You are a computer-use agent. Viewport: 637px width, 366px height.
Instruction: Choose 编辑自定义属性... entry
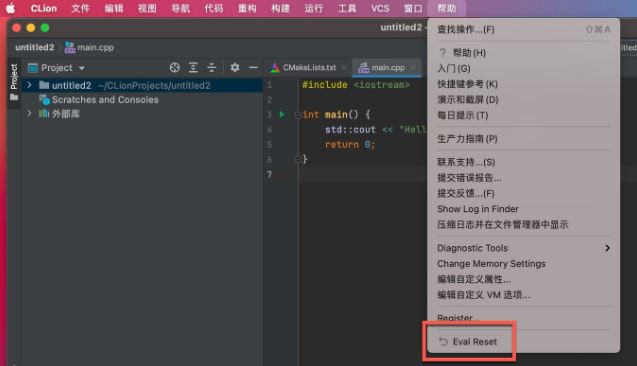(523, 279)
